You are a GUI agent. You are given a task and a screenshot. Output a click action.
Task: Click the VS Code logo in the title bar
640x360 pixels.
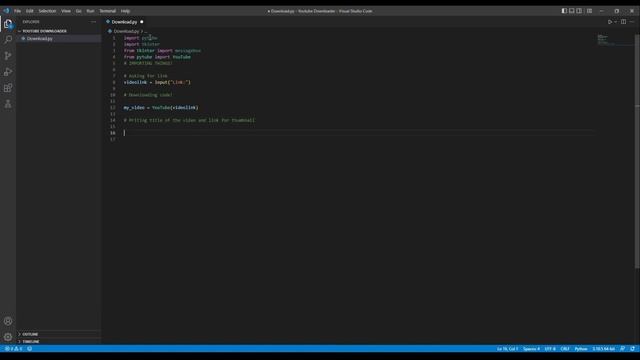(x=6, y=11)
